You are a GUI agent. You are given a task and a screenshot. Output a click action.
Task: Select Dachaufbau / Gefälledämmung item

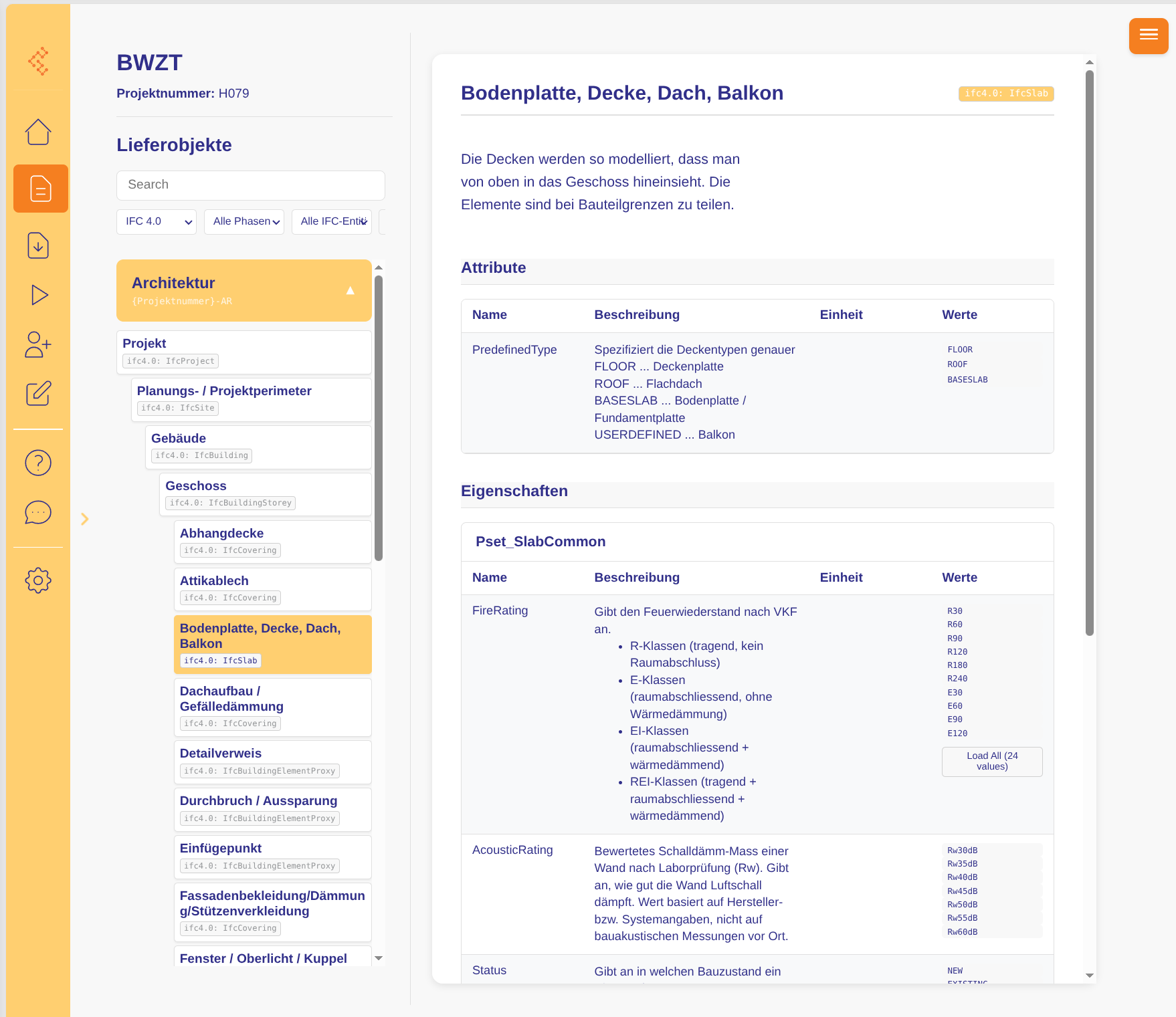[x=273, y=707]
